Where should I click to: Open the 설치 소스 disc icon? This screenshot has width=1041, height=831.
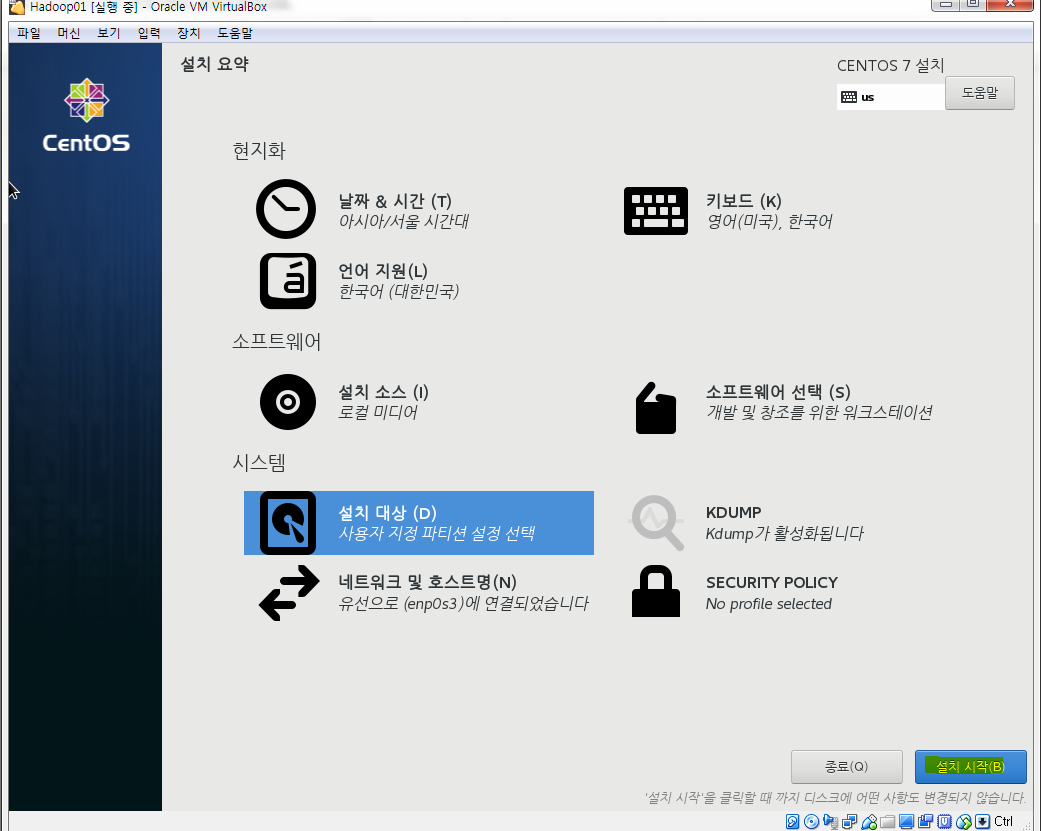(287, 402)
